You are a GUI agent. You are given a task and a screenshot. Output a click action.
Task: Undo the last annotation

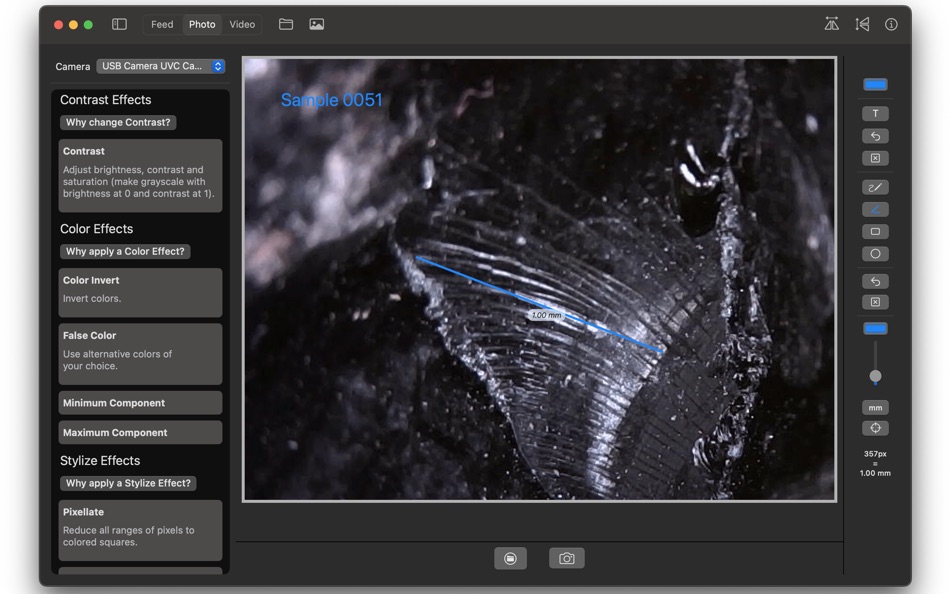click(875, 136)
